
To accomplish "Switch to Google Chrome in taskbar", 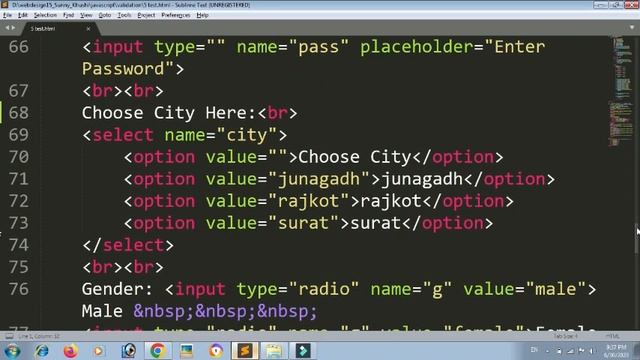I will [158, 351].
